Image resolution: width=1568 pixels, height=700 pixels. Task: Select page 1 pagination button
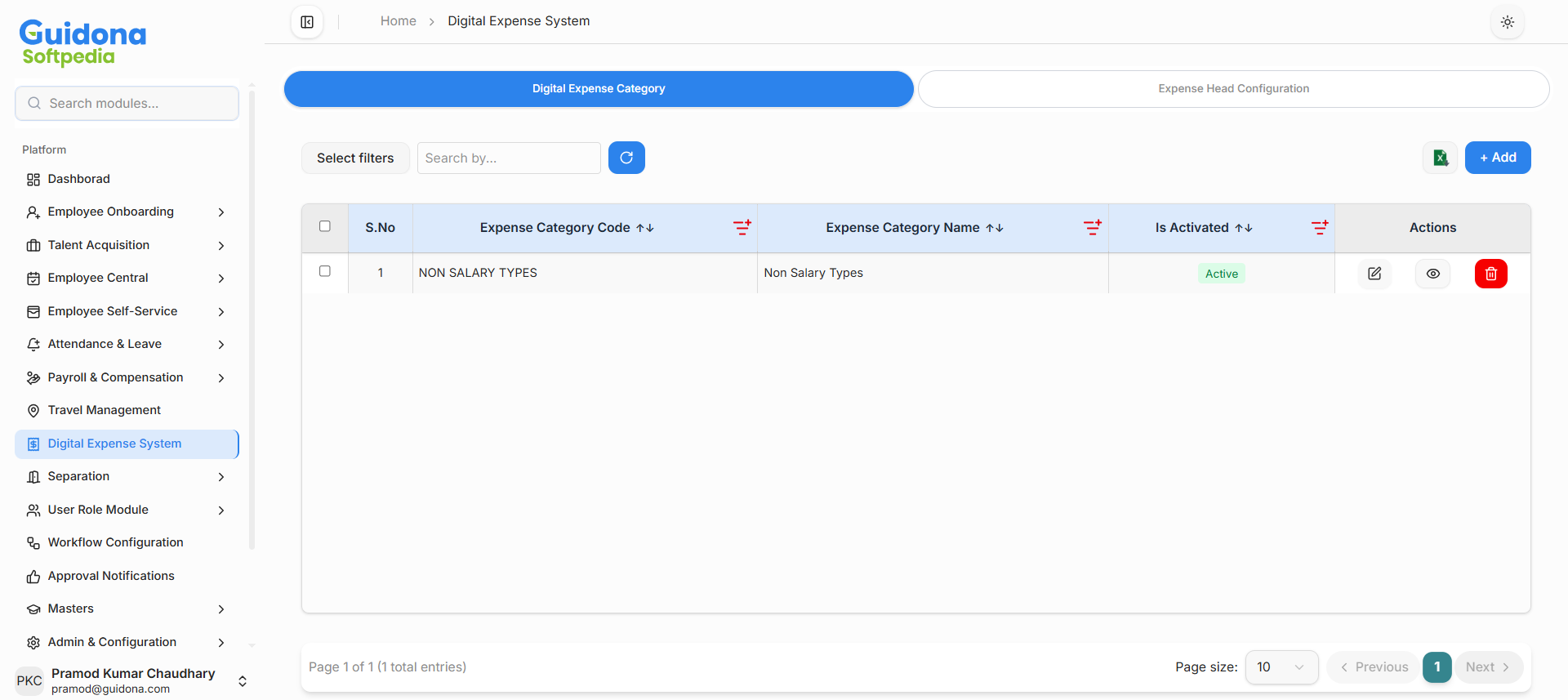coord(1437,667)
